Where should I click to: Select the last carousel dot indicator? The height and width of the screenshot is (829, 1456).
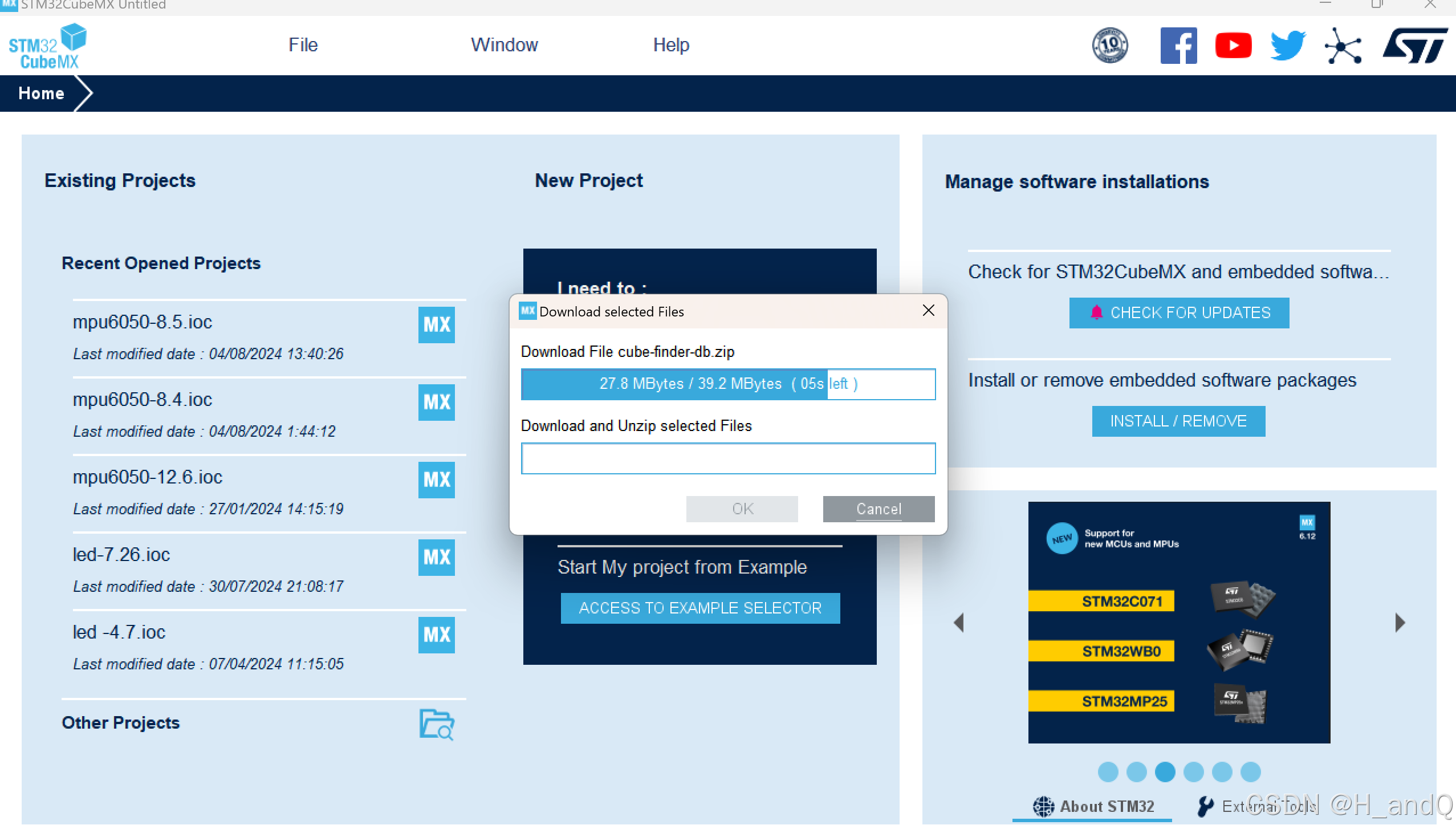pos(1250,772)
